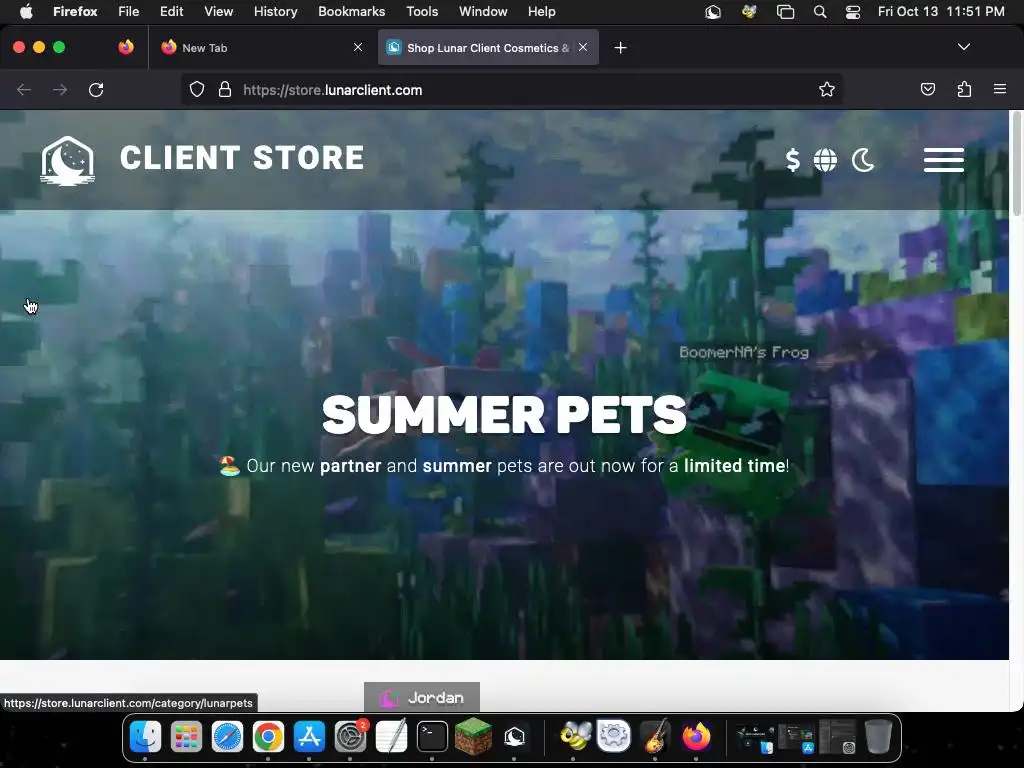Click the Jordan label below the banner

(x=422, y=697)
